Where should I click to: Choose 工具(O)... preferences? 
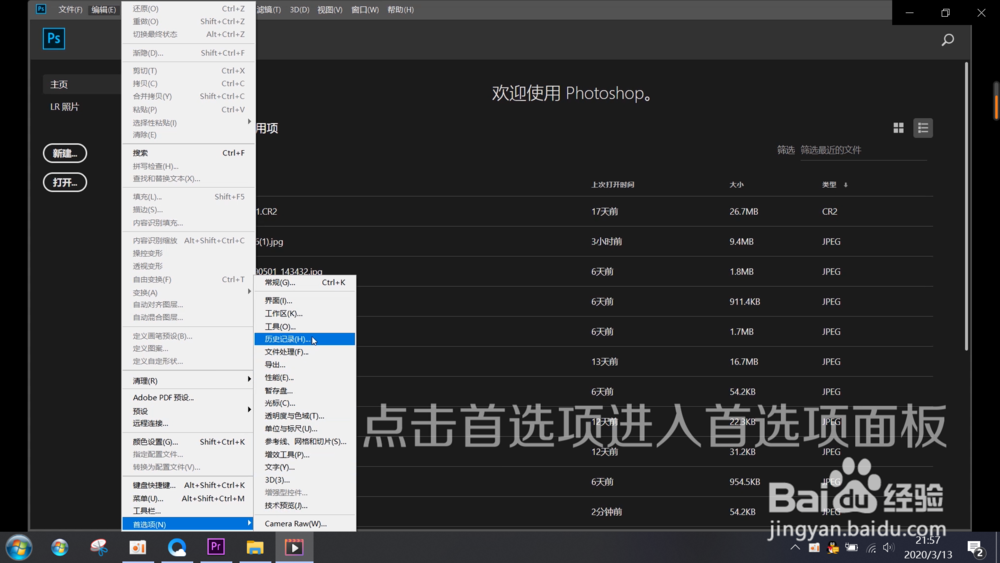(305, 326)
